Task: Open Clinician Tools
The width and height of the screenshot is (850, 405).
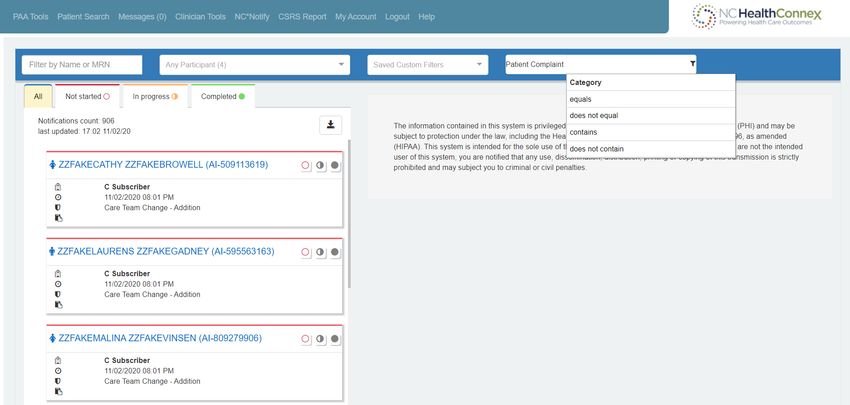Action: (200, 17)
